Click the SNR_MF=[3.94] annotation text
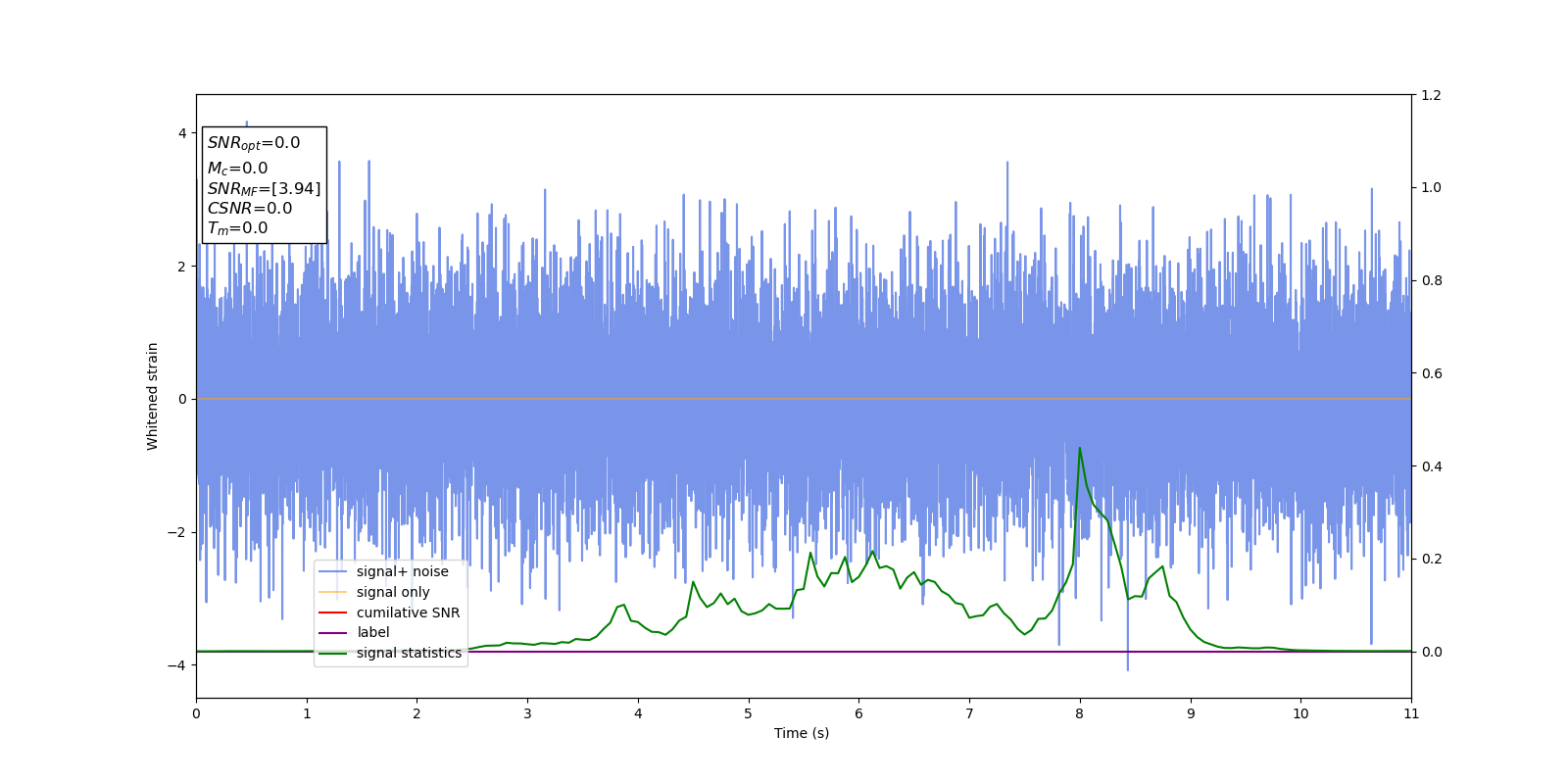Image resolution: width=1568 pixels, height=784 pixels. click(264, 189)
